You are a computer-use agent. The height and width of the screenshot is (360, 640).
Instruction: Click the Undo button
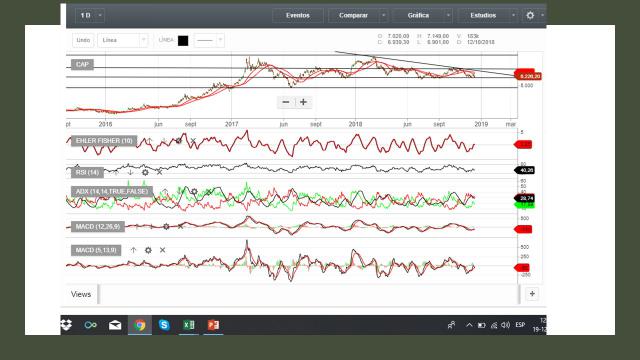[83, 40]
